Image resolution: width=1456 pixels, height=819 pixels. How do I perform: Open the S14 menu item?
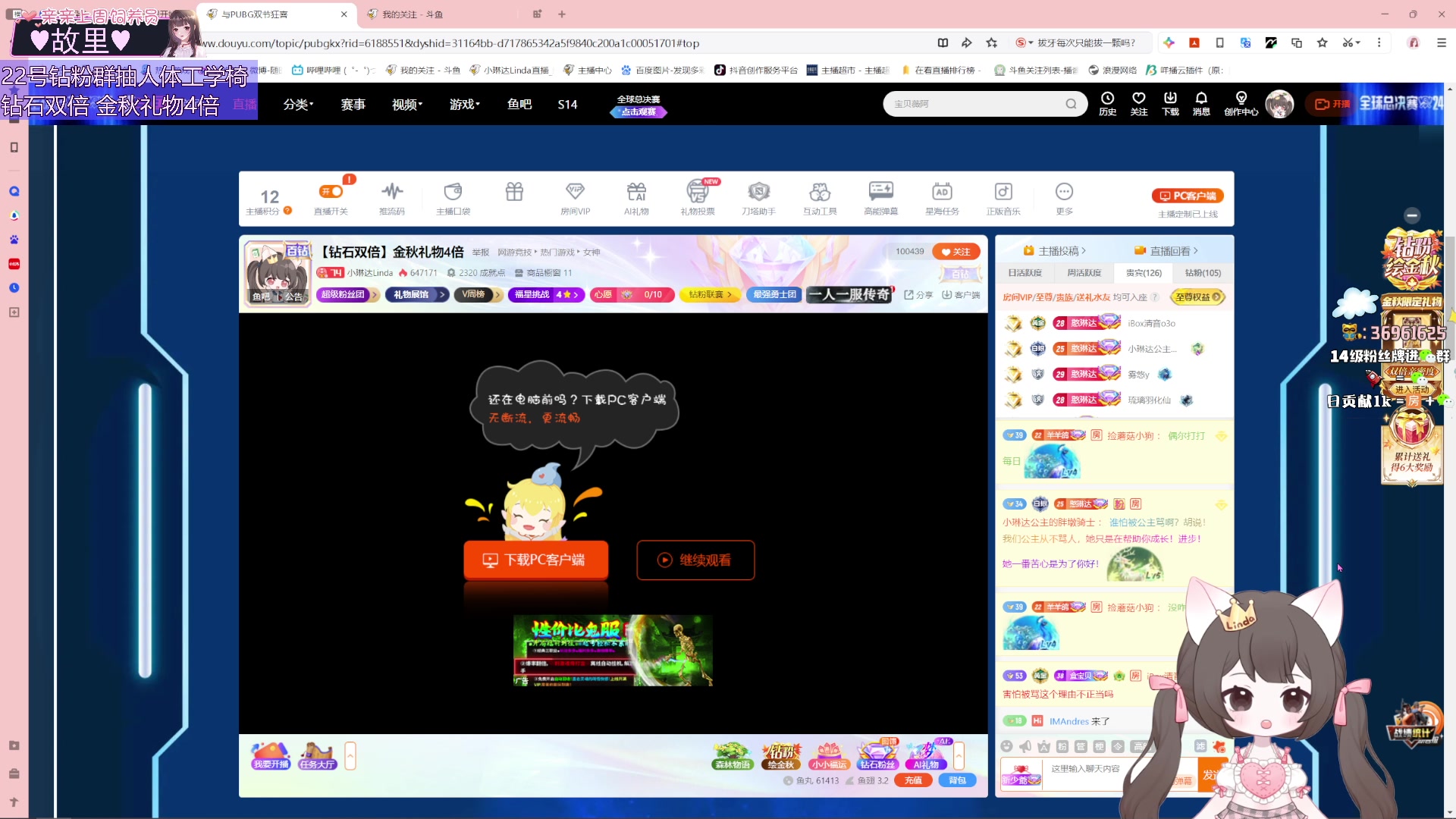[567, 105]
